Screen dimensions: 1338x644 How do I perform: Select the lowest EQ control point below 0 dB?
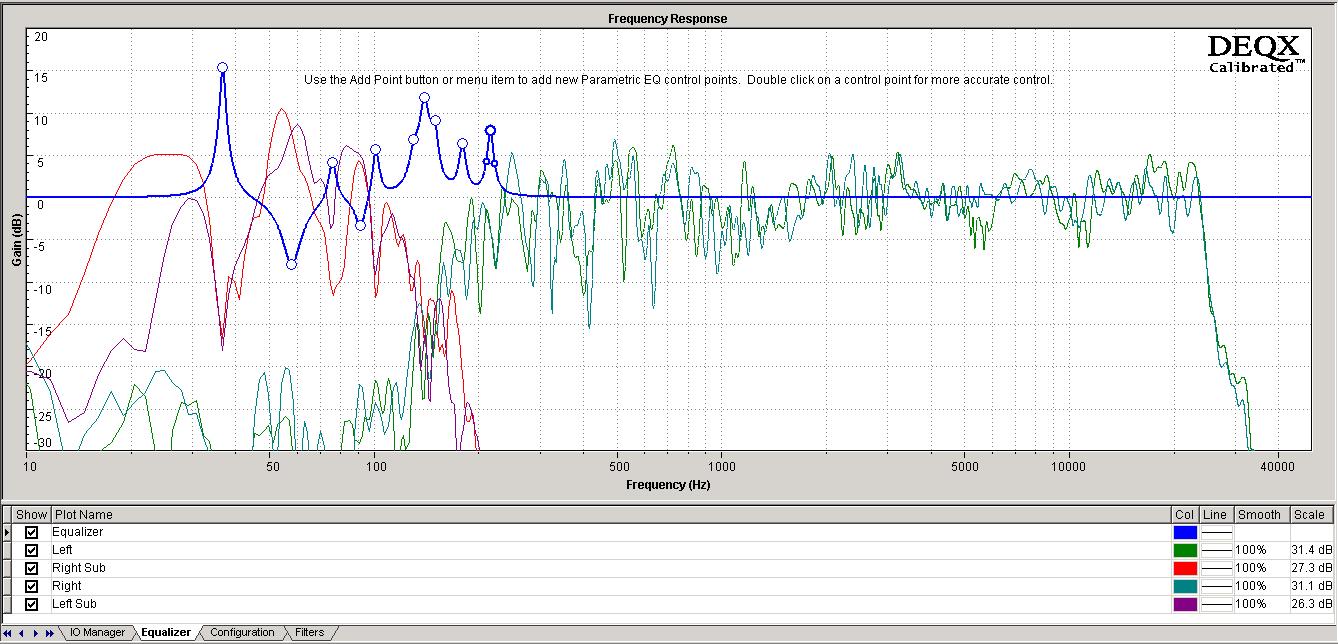[x=291, y=264]
